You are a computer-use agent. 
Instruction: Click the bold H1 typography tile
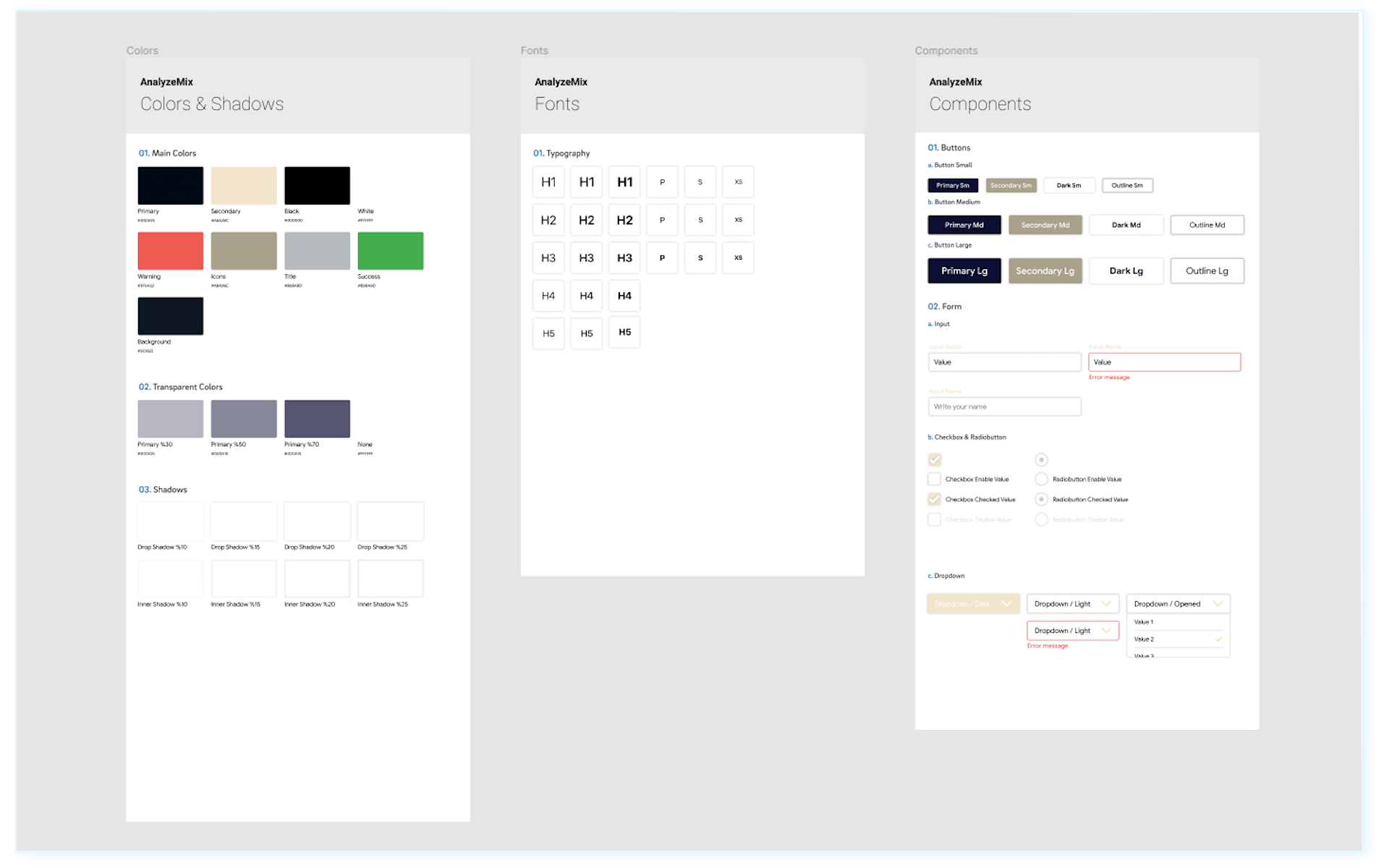click(624, 182)
